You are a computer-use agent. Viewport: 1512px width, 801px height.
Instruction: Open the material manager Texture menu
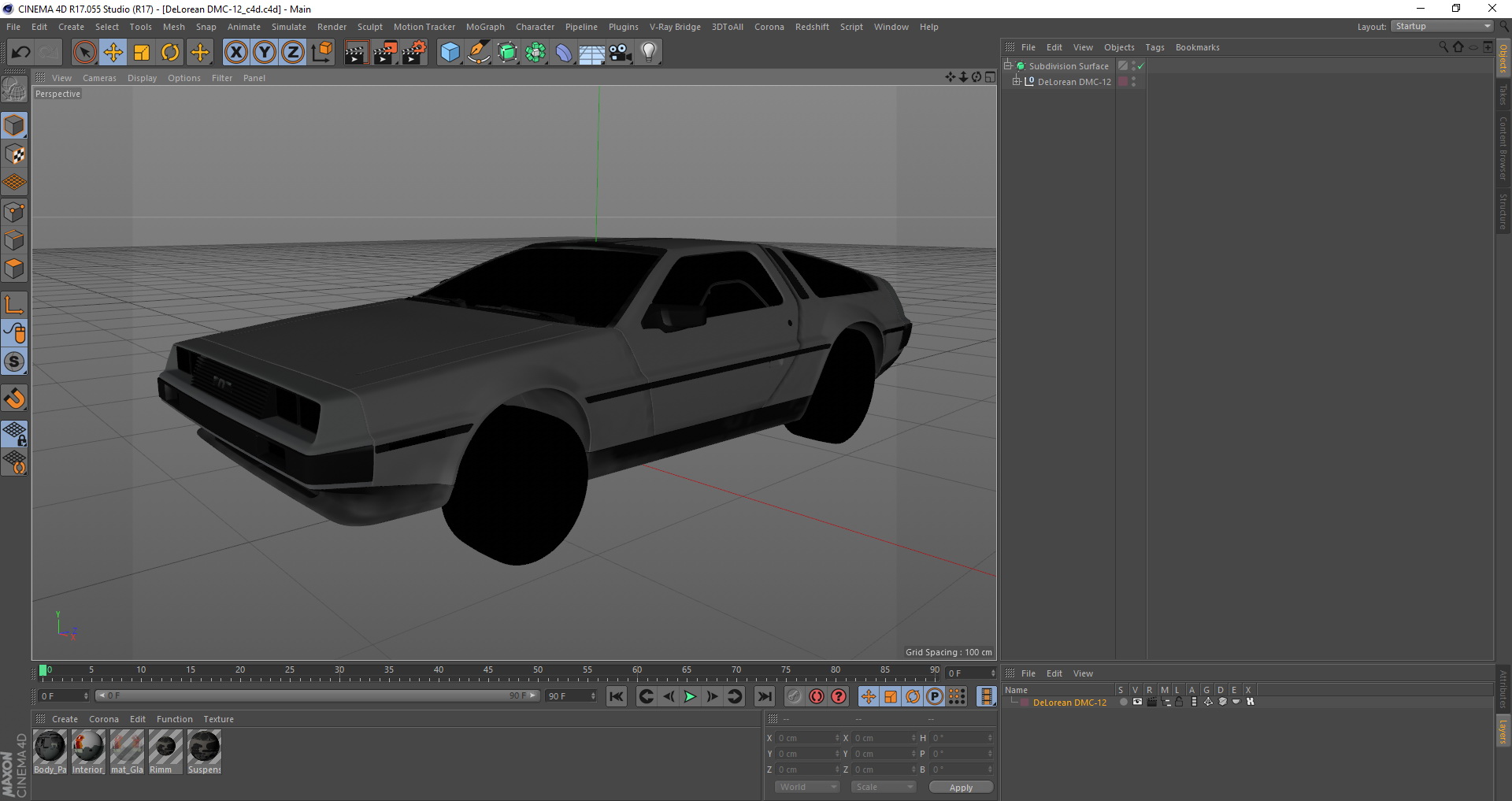(x=218, y=719)
